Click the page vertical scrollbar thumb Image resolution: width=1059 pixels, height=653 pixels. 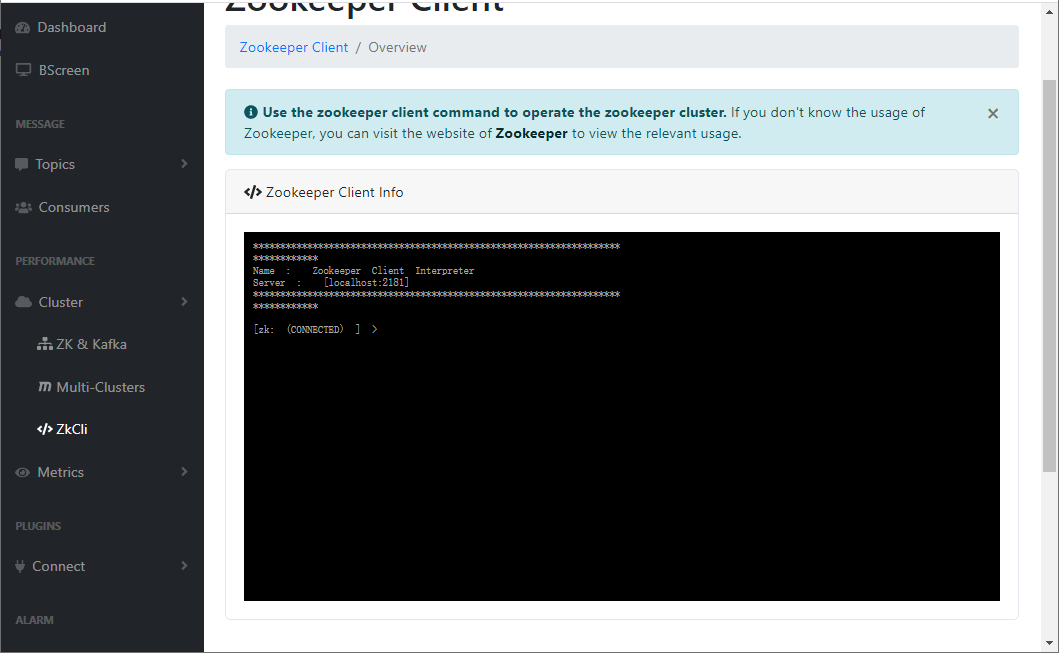1050,276
